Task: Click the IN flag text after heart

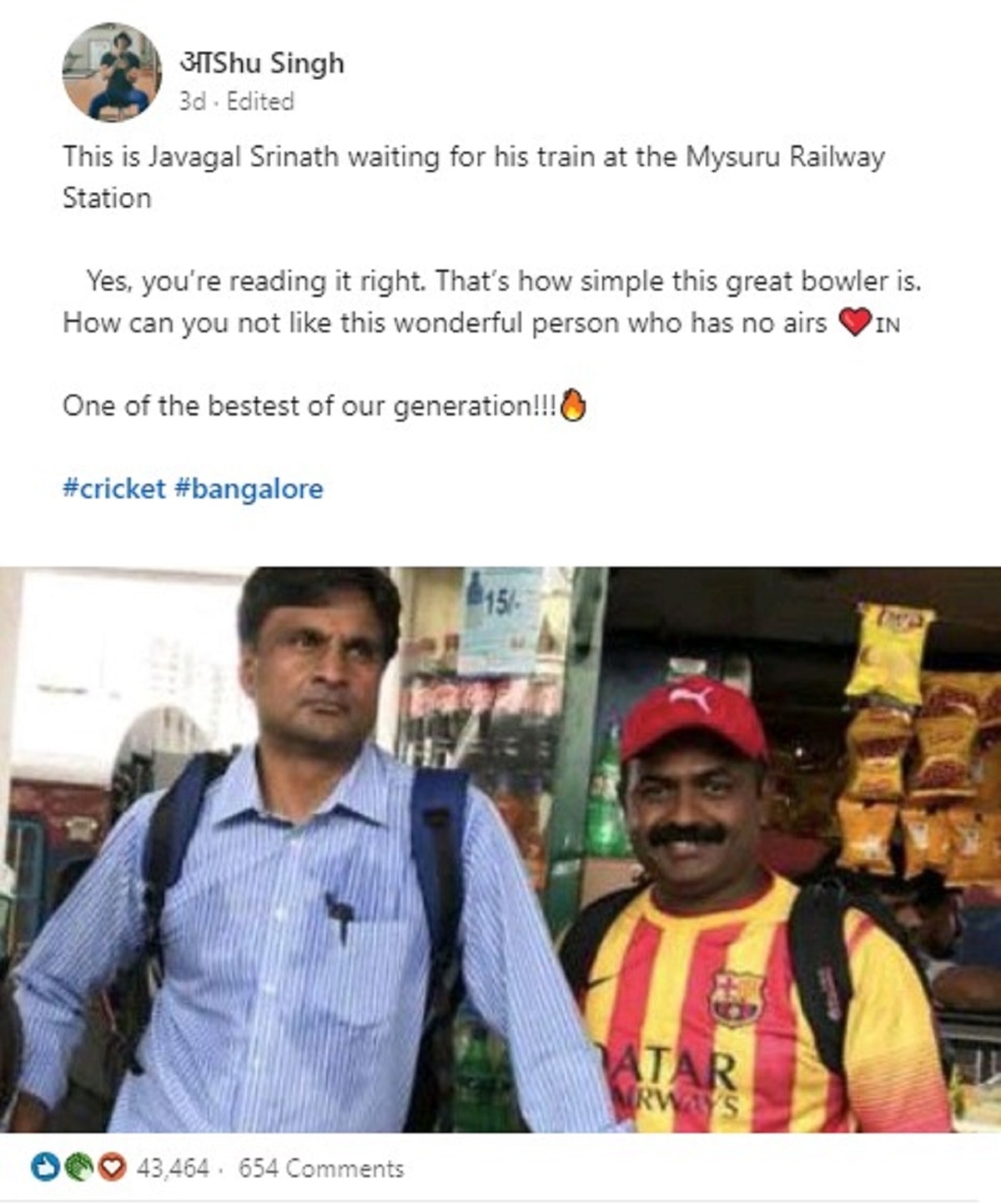Action: pyautogui.click(x=888, y=325)
